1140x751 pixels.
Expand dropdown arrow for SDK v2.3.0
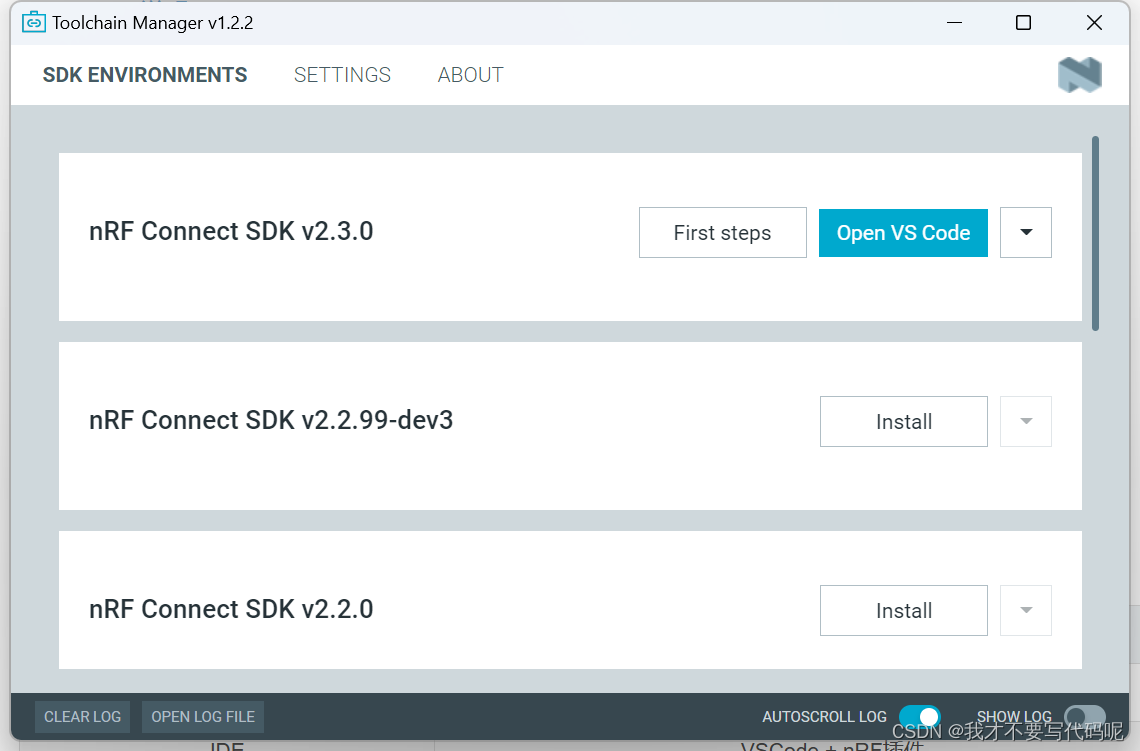pos(1026,233)
